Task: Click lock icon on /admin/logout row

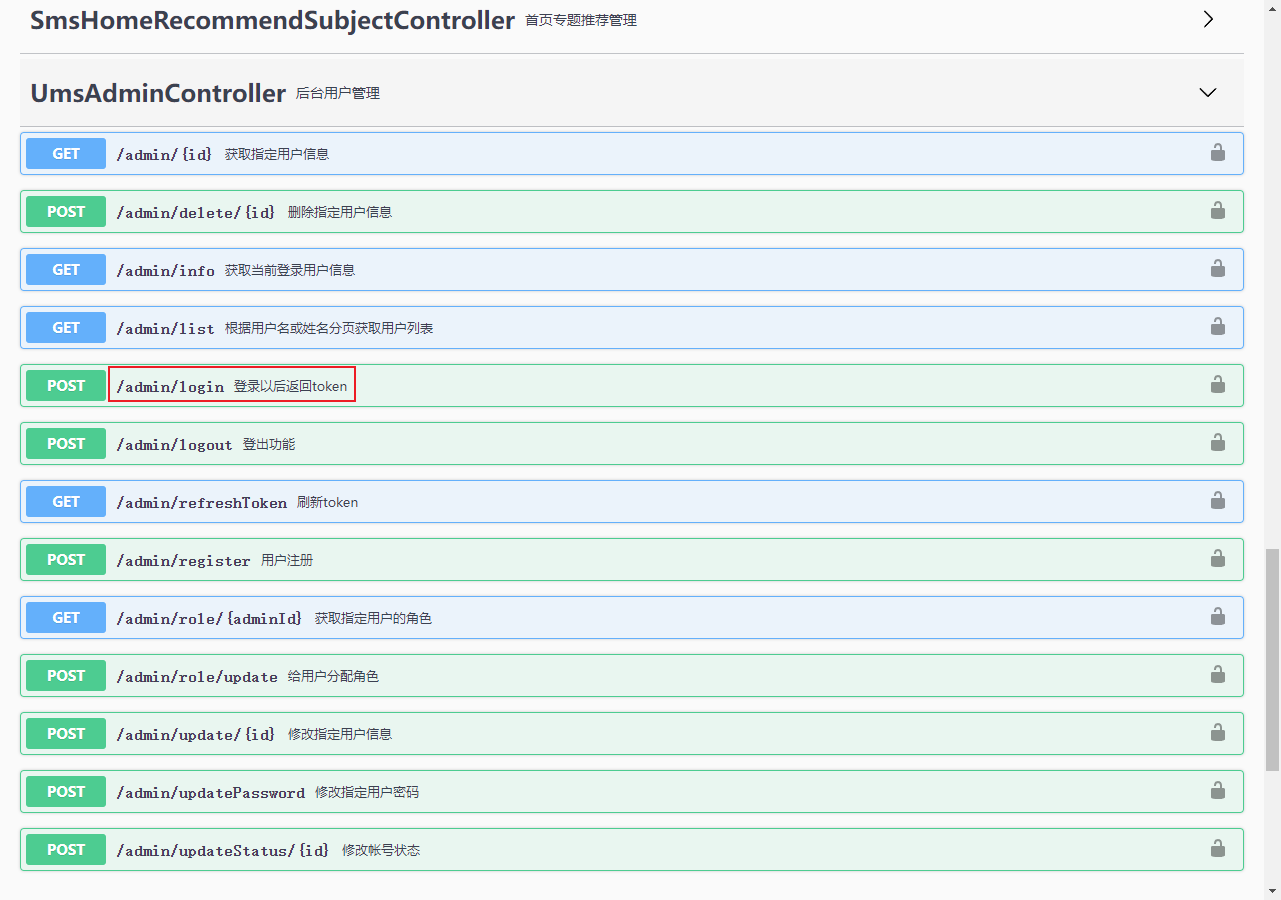Action: click(1217, 443)
